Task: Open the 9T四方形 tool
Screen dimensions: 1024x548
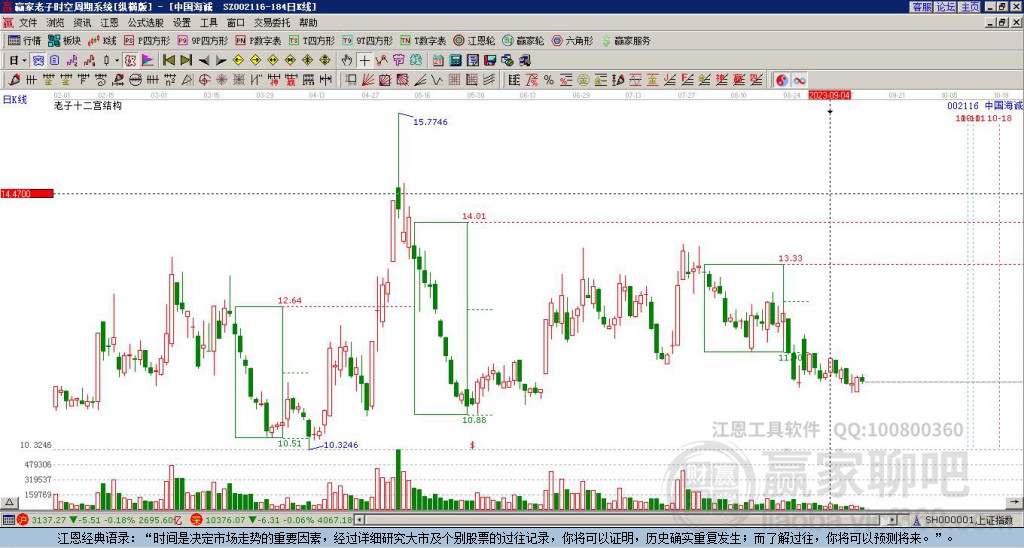Action: 367,40
